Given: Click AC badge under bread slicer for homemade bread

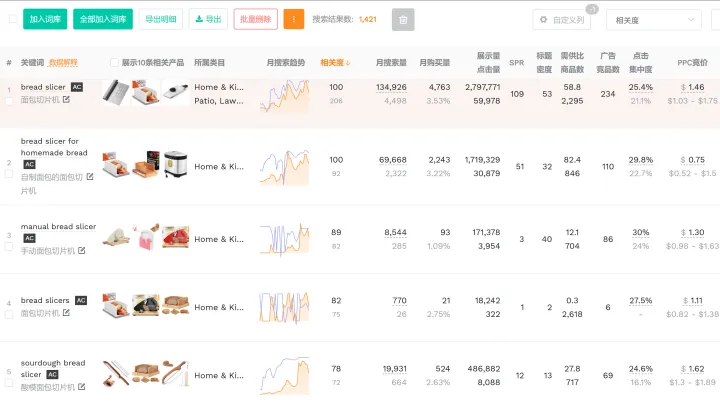Looking at the screenshot, I should click(29, 164).
